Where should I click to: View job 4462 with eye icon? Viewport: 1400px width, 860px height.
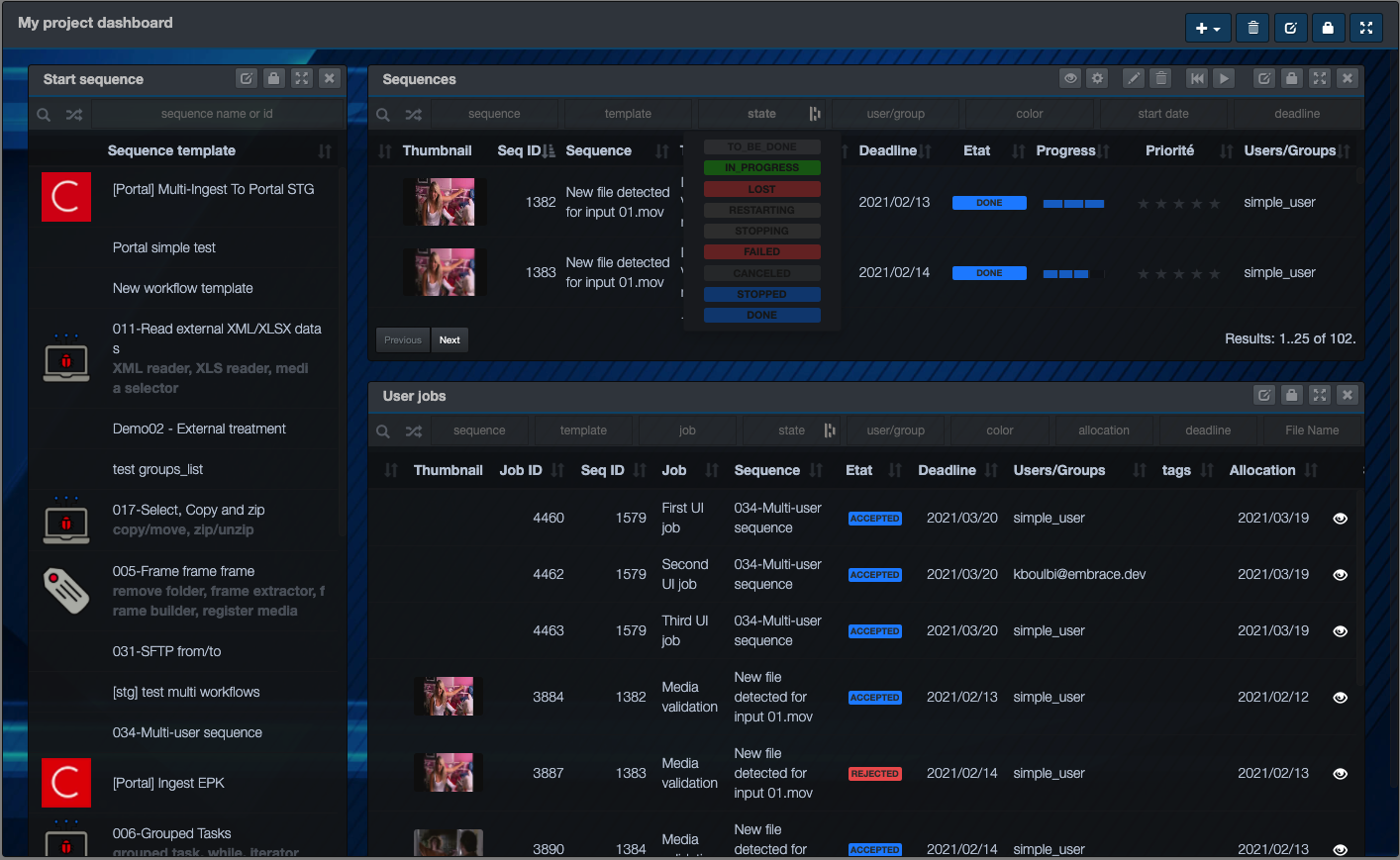point(1341,575)
